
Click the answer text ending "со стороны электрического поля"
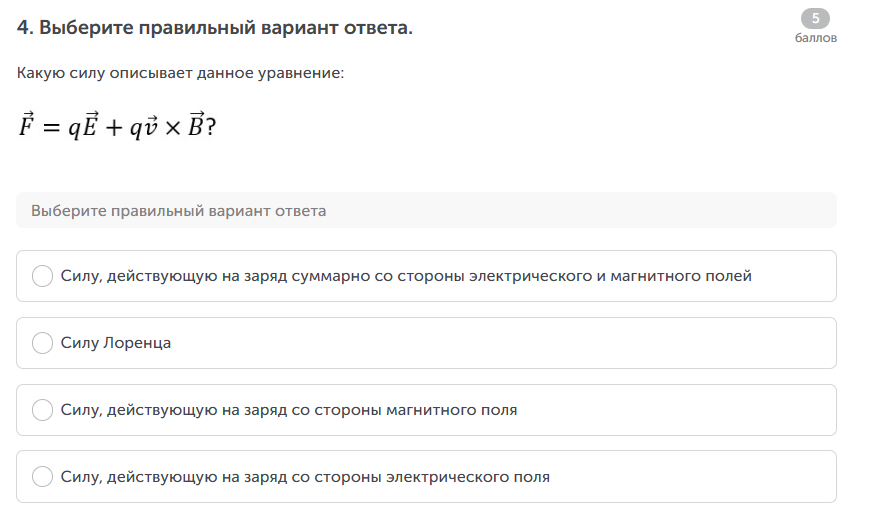305,477
